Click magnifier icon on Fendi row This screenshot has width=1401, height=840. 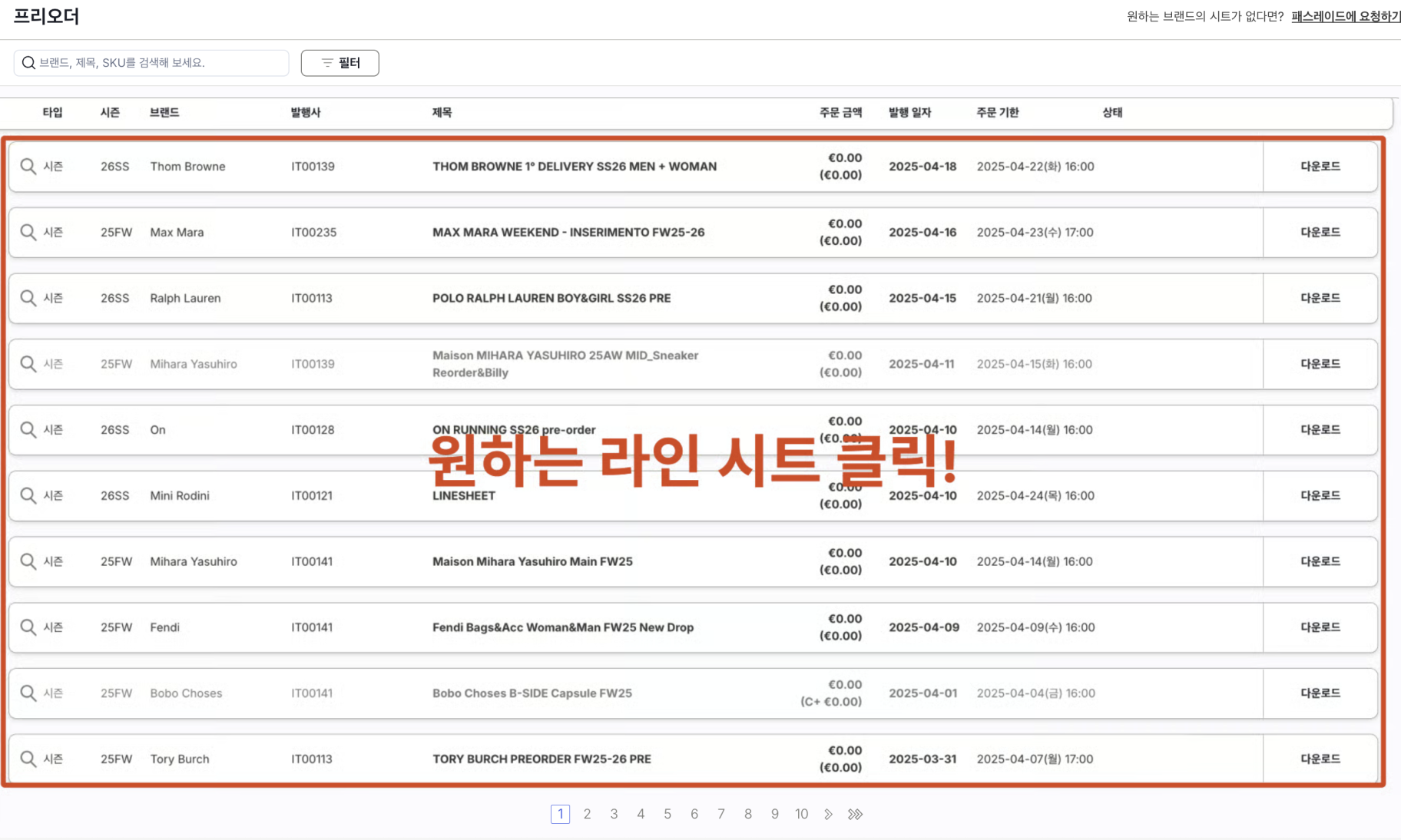pyautogui.click(x=28, y=627)
